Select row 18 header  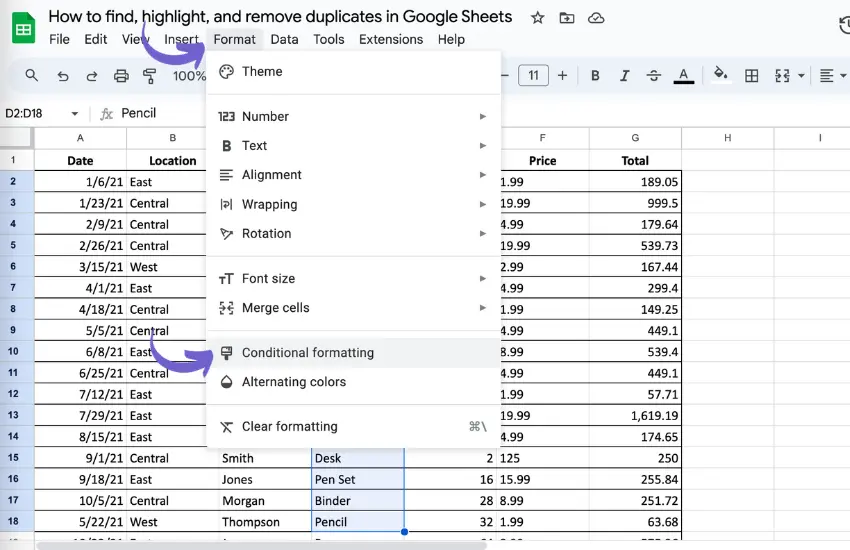click(17, 521)
